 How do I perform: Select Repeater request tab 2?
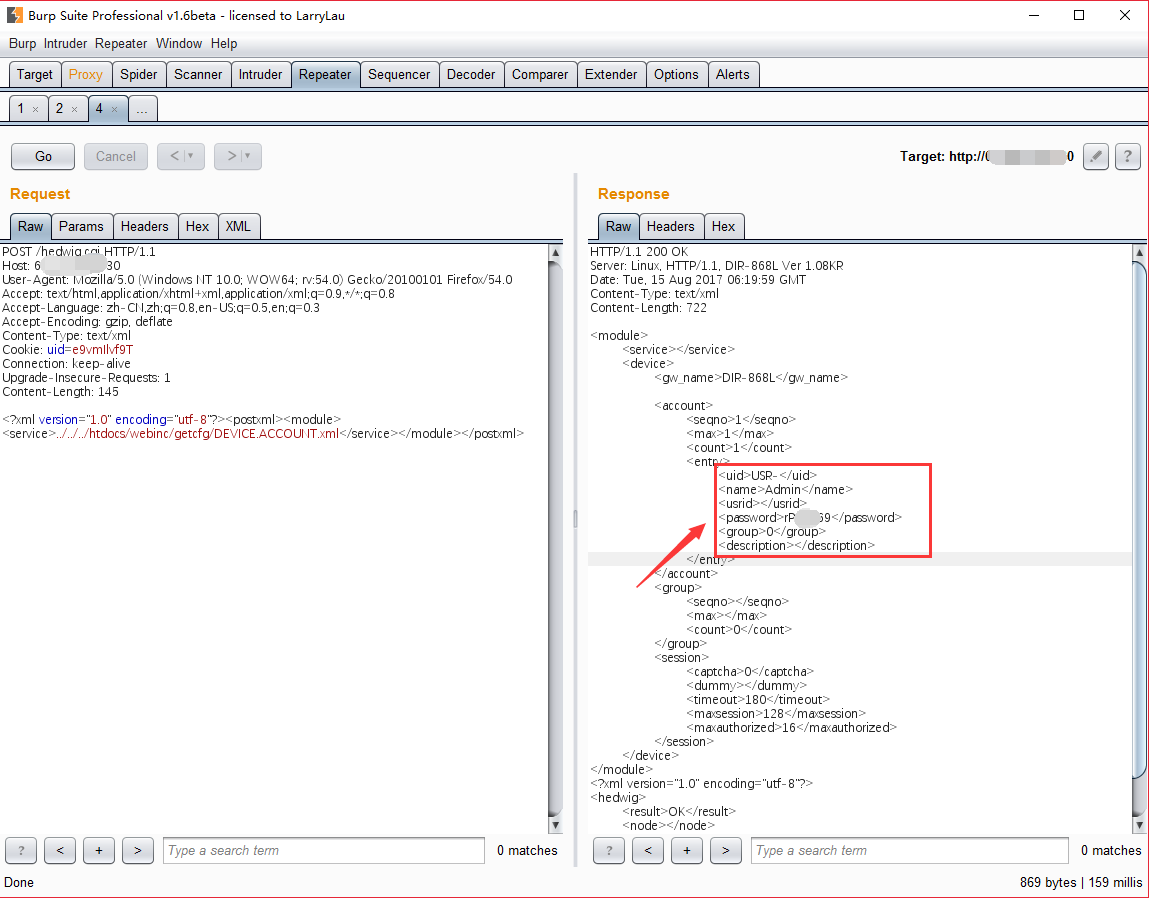(x=59, y=108)
